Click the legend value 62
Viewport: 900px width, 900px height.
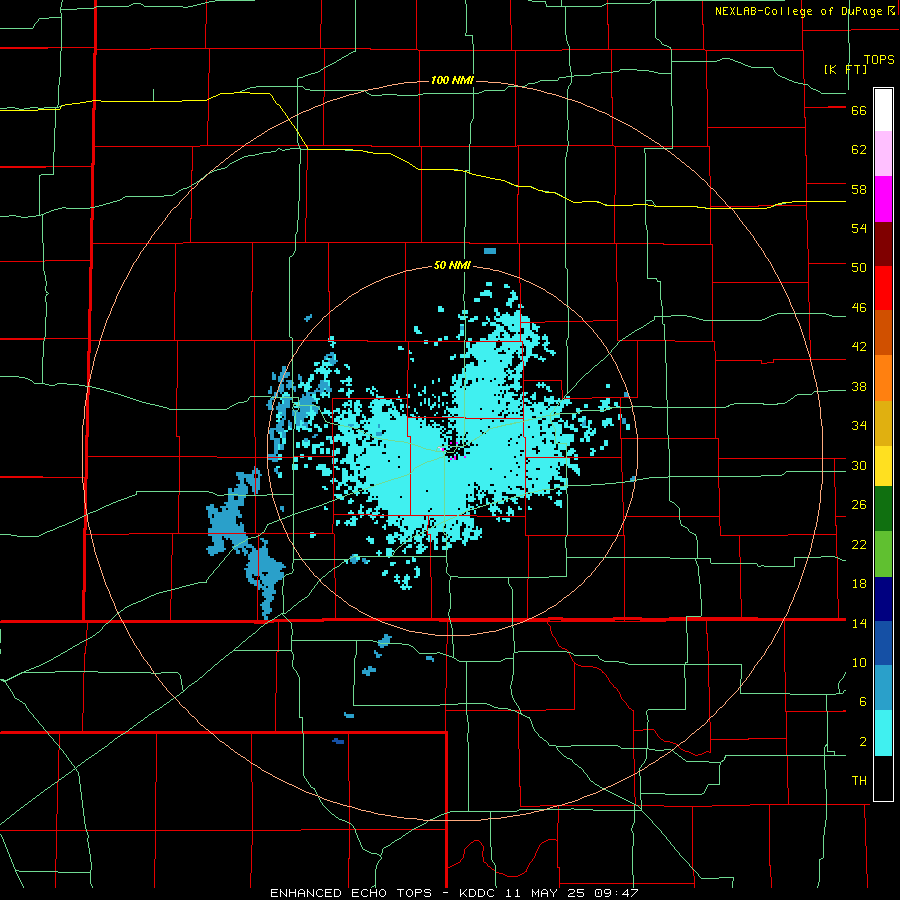[859, 150]
